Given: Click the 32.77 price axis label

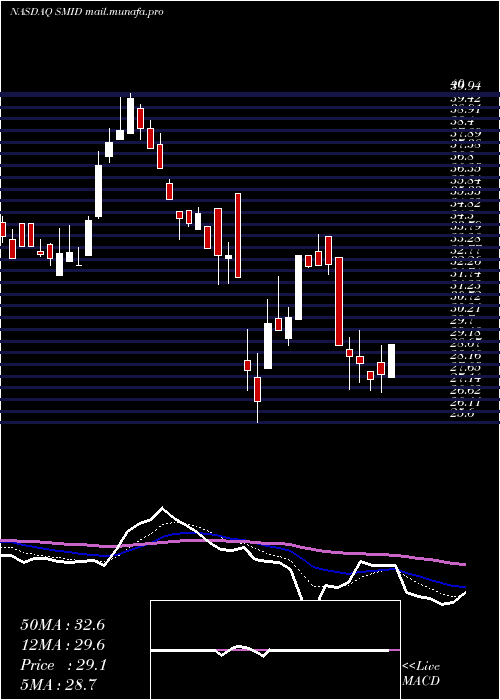Looking at the screenshot, I should click(x=467, y=250).
